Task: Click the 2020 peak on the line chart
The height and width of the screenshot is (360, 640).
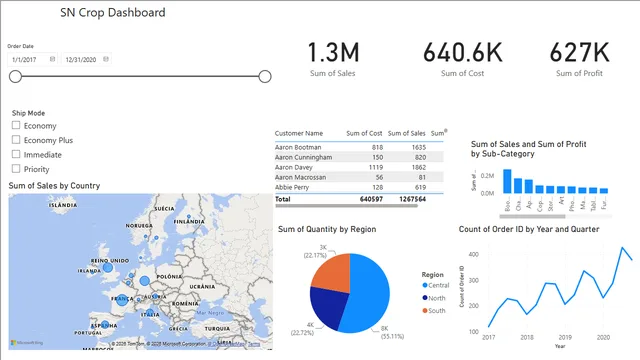Action: click(622, 247)
